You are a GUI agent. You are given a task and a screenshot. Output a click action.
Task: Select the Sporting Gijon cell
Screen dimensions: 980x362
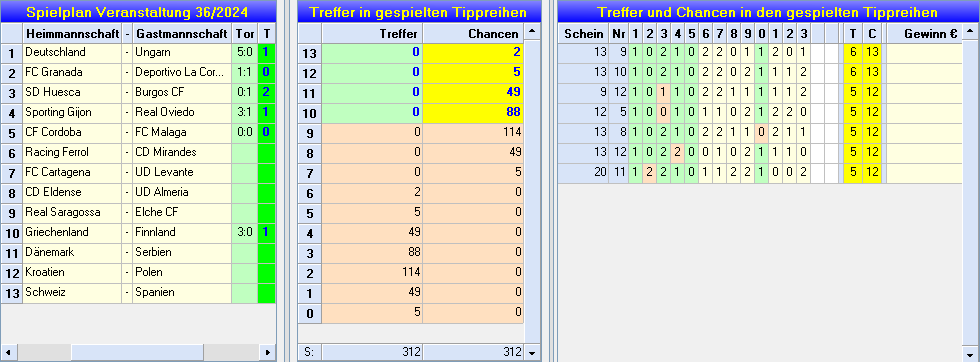(x=72, y=113)
